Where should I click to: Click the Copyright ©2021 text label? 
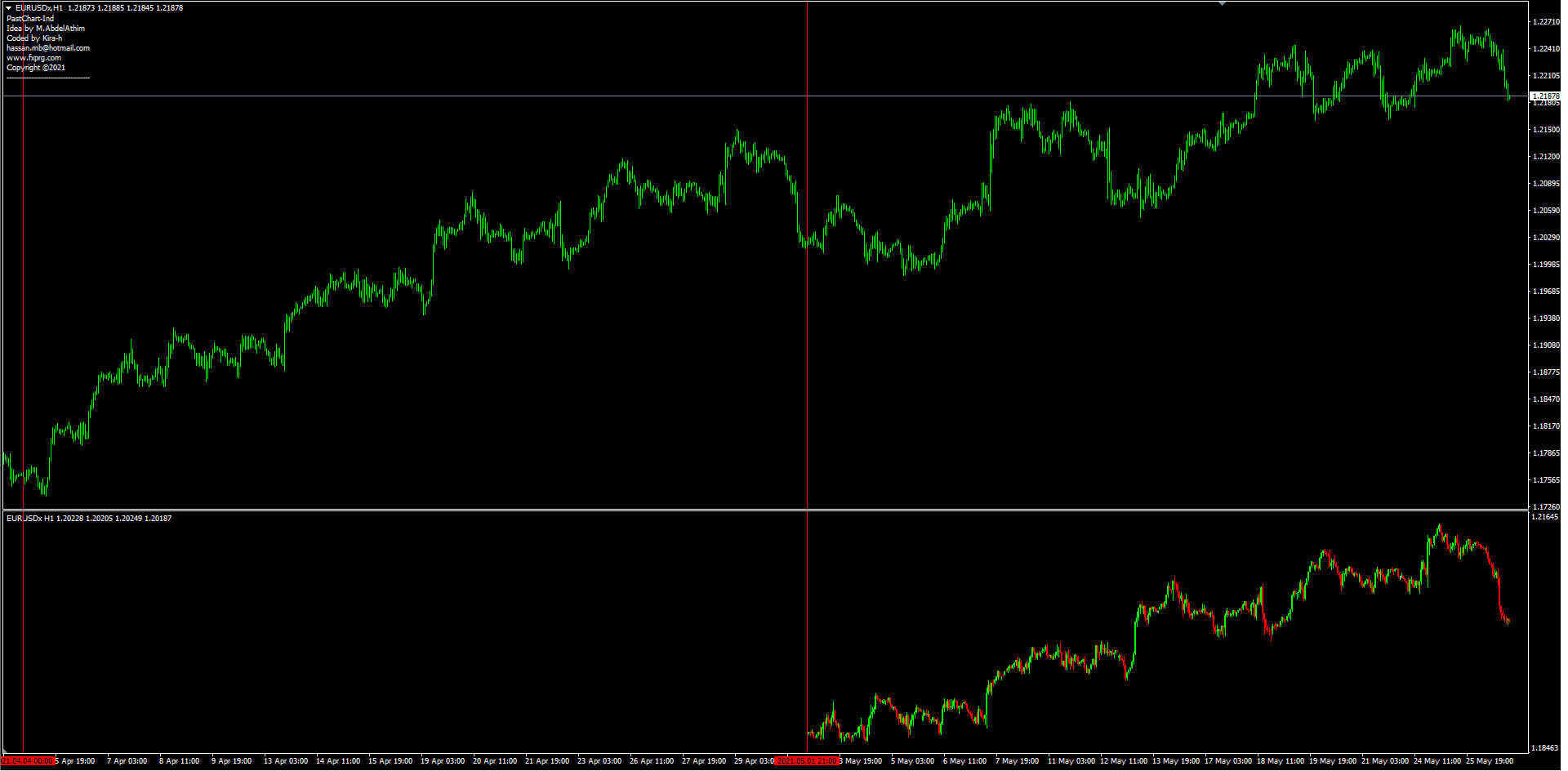[x=36, y=68]
